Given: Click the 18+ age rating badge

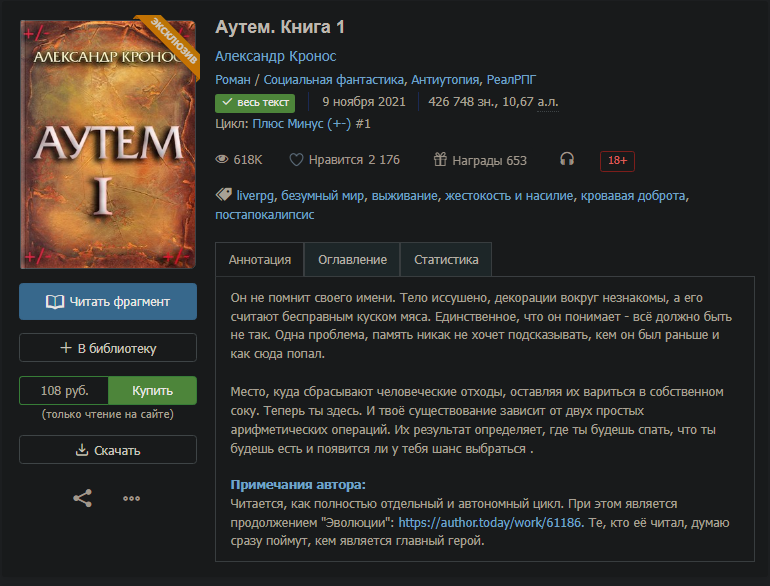Looking at the screenshot, I should click(x=617, y=160).
